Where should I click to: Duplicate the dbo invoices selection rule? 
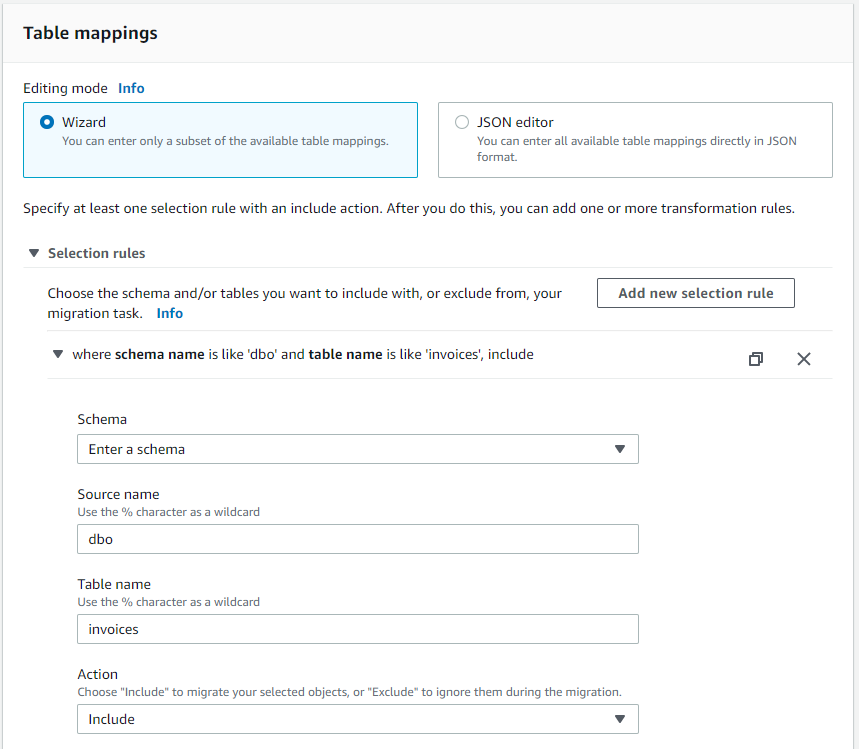click(x=756, y=359)
